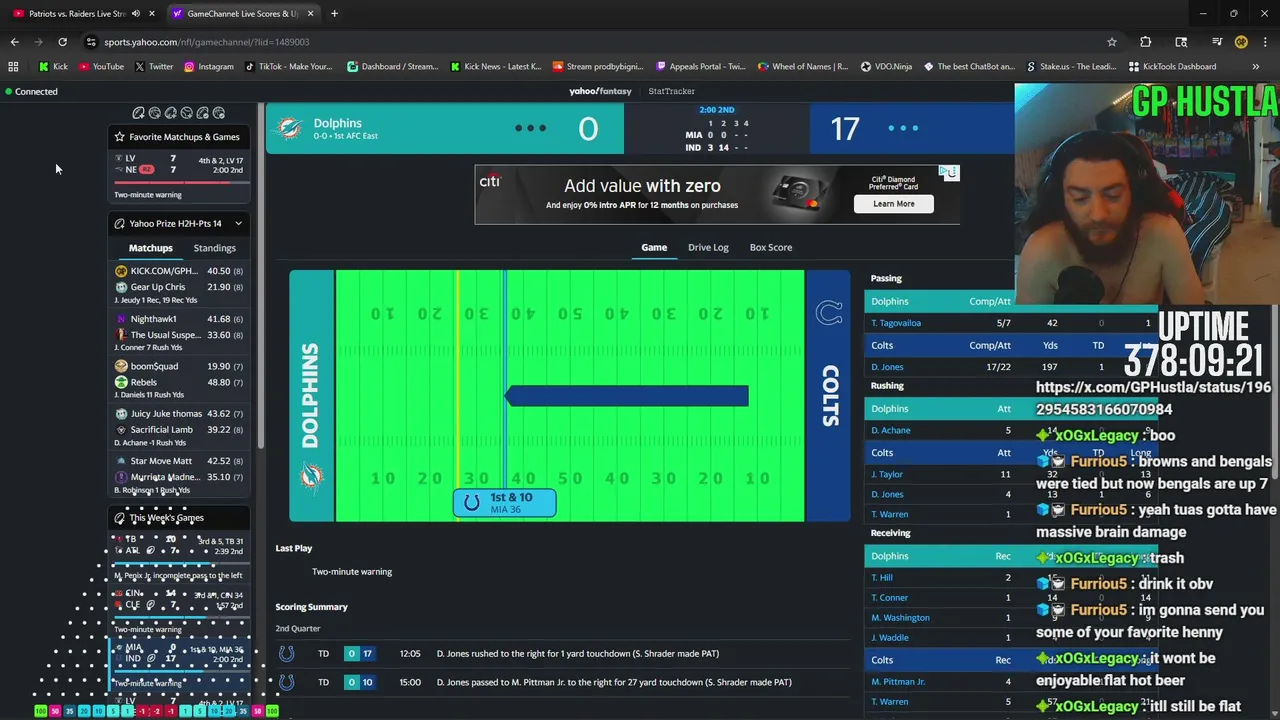Close the GameChannel tab
Screen dimensions: 1280x720
(x=310, y=14)
